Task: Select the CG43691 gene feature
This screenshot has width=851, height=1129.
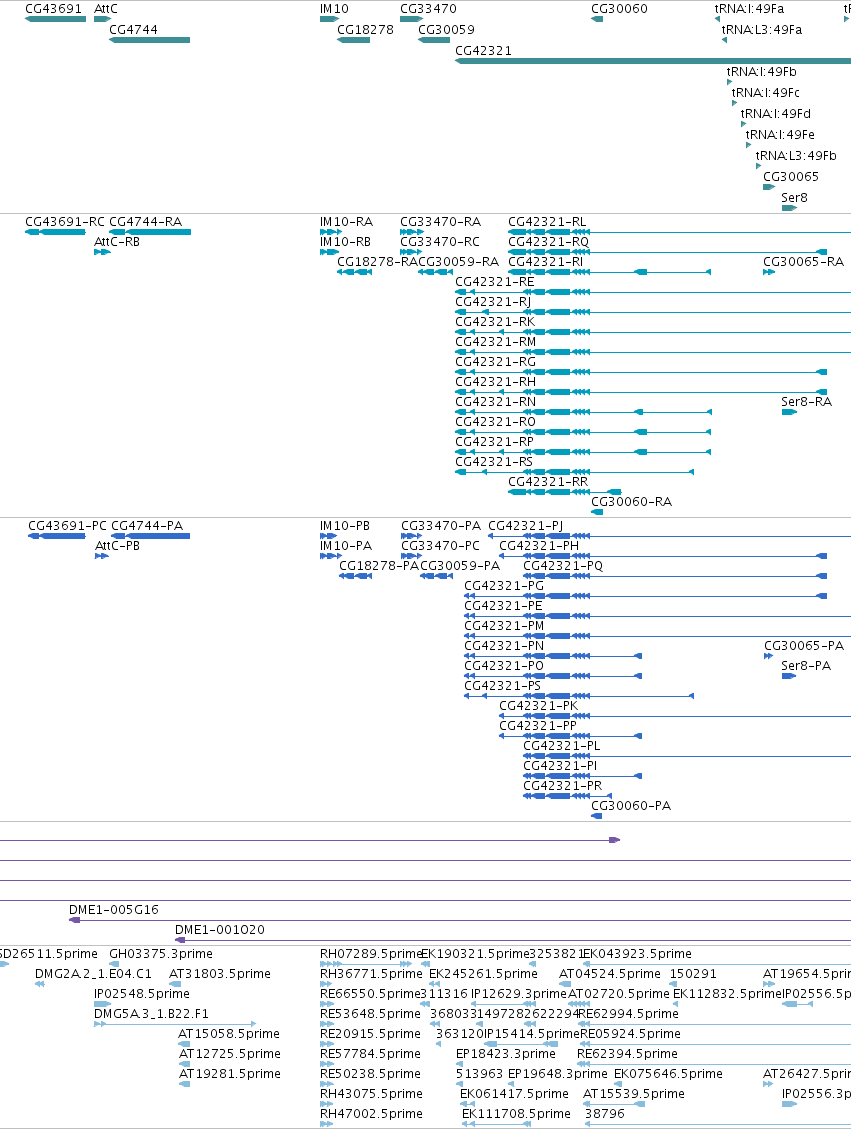Action: pos(55,19)
